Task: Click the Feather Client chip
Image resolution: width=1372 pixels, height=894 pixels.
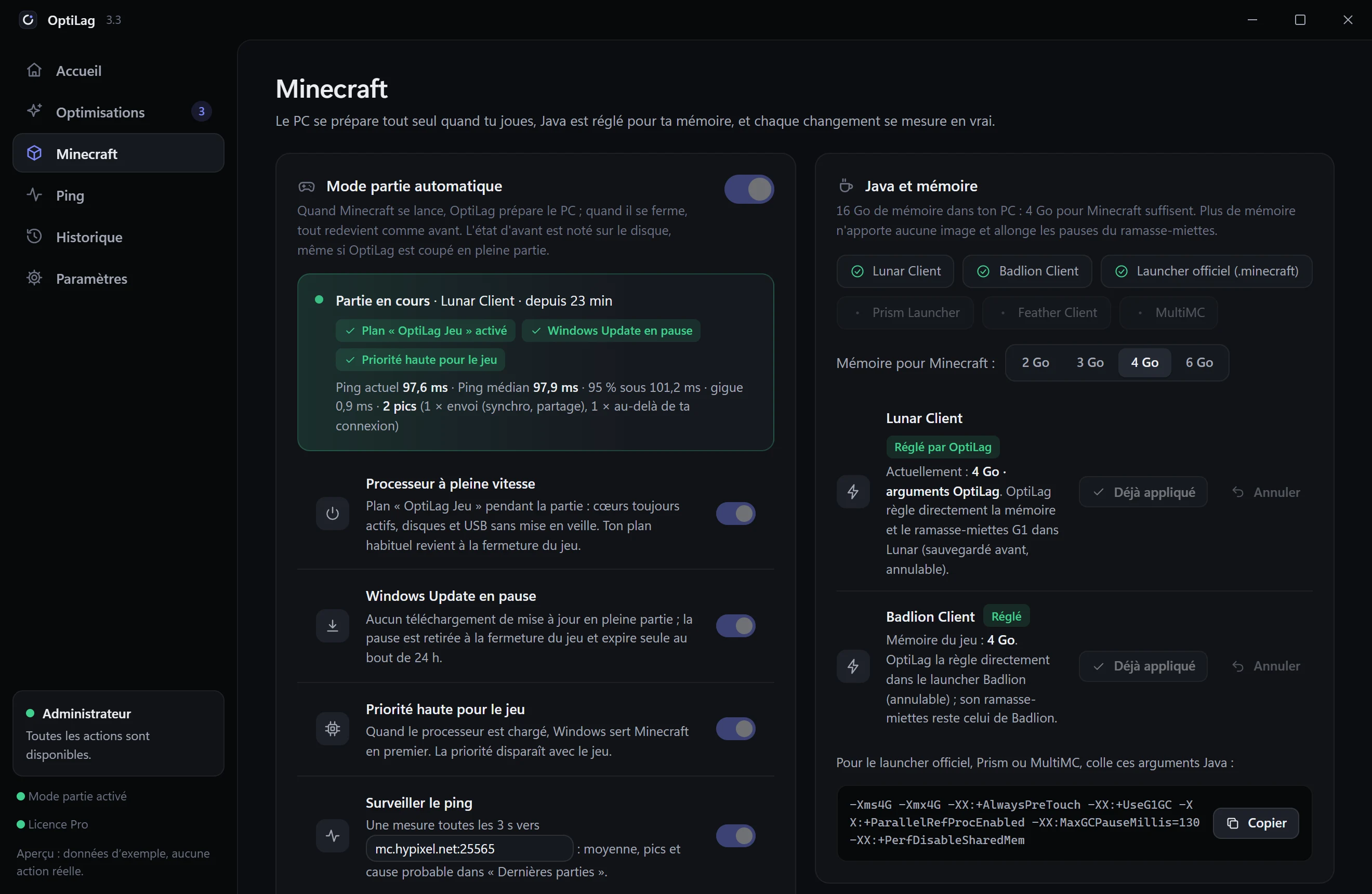Action: coord(1046,312)
